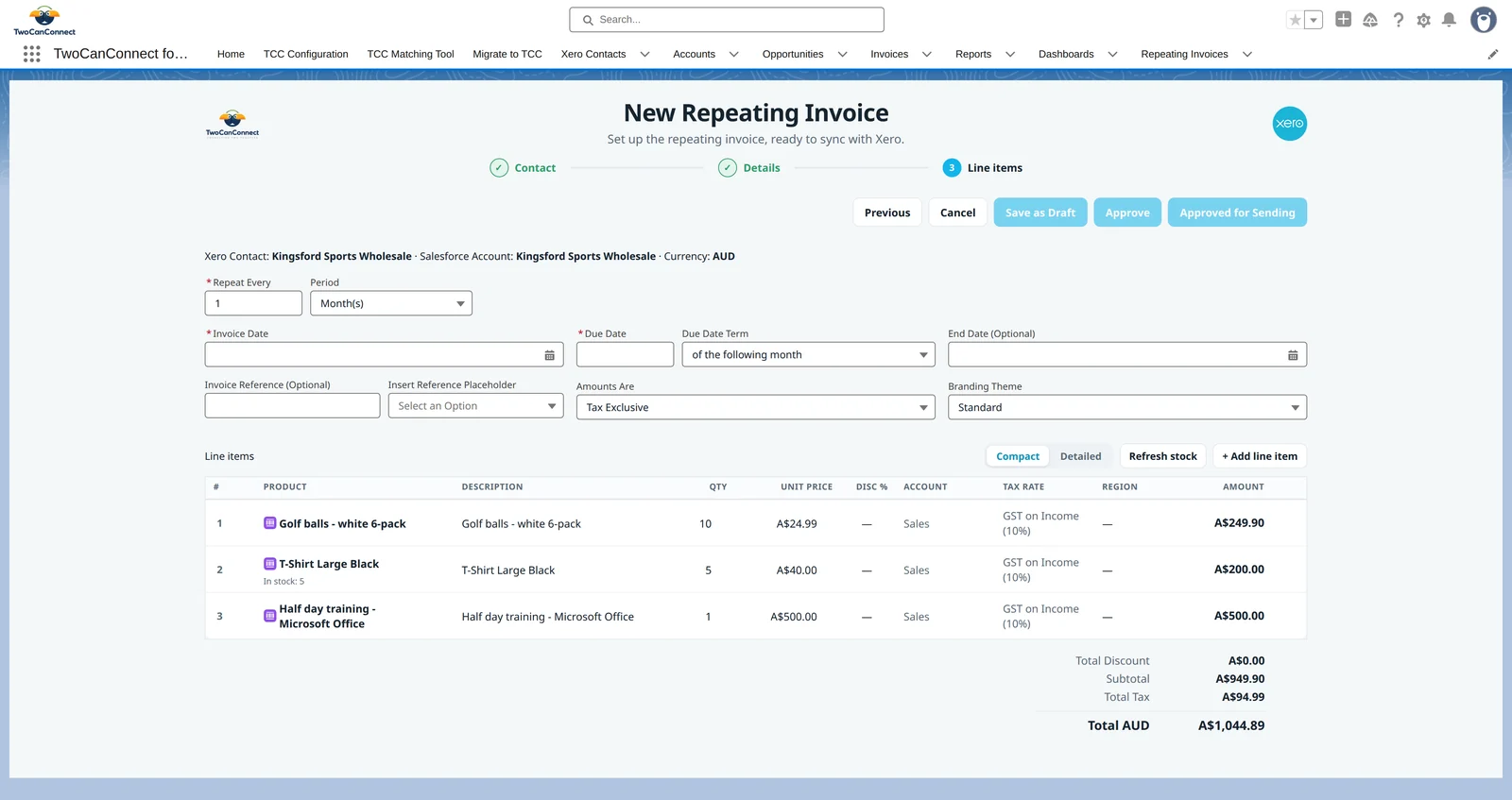Screen dimensions: 1512x800
Task: Click the Total AUD A$1,044.89 value
Action: (x=1231, y=726)
